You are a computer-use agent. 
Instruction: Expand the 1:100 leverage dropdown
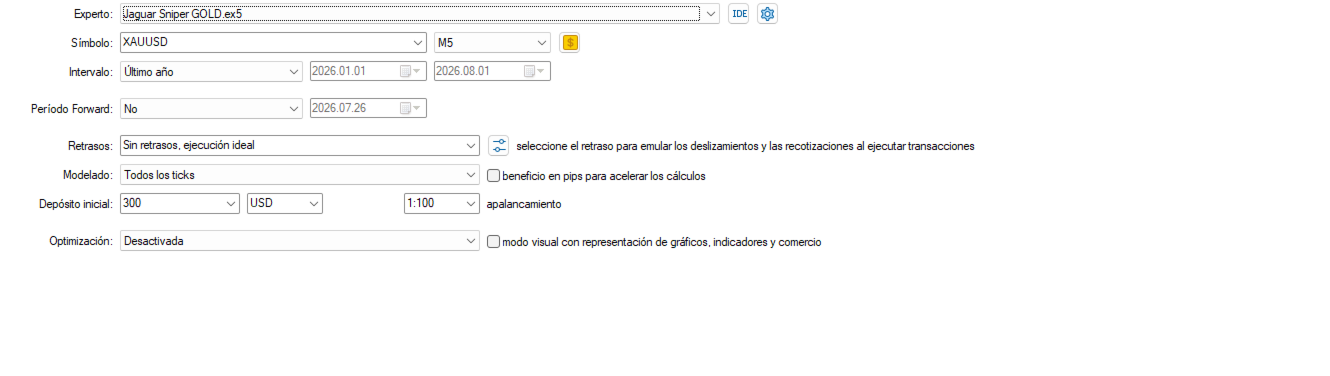472,203
